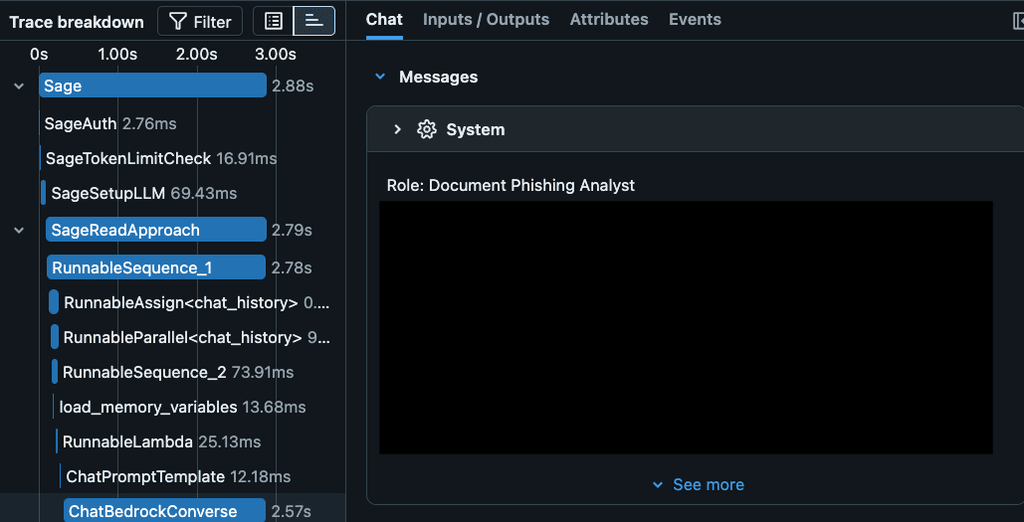
Task: Select the Sage span bar
Action: [x=152, y=86]
